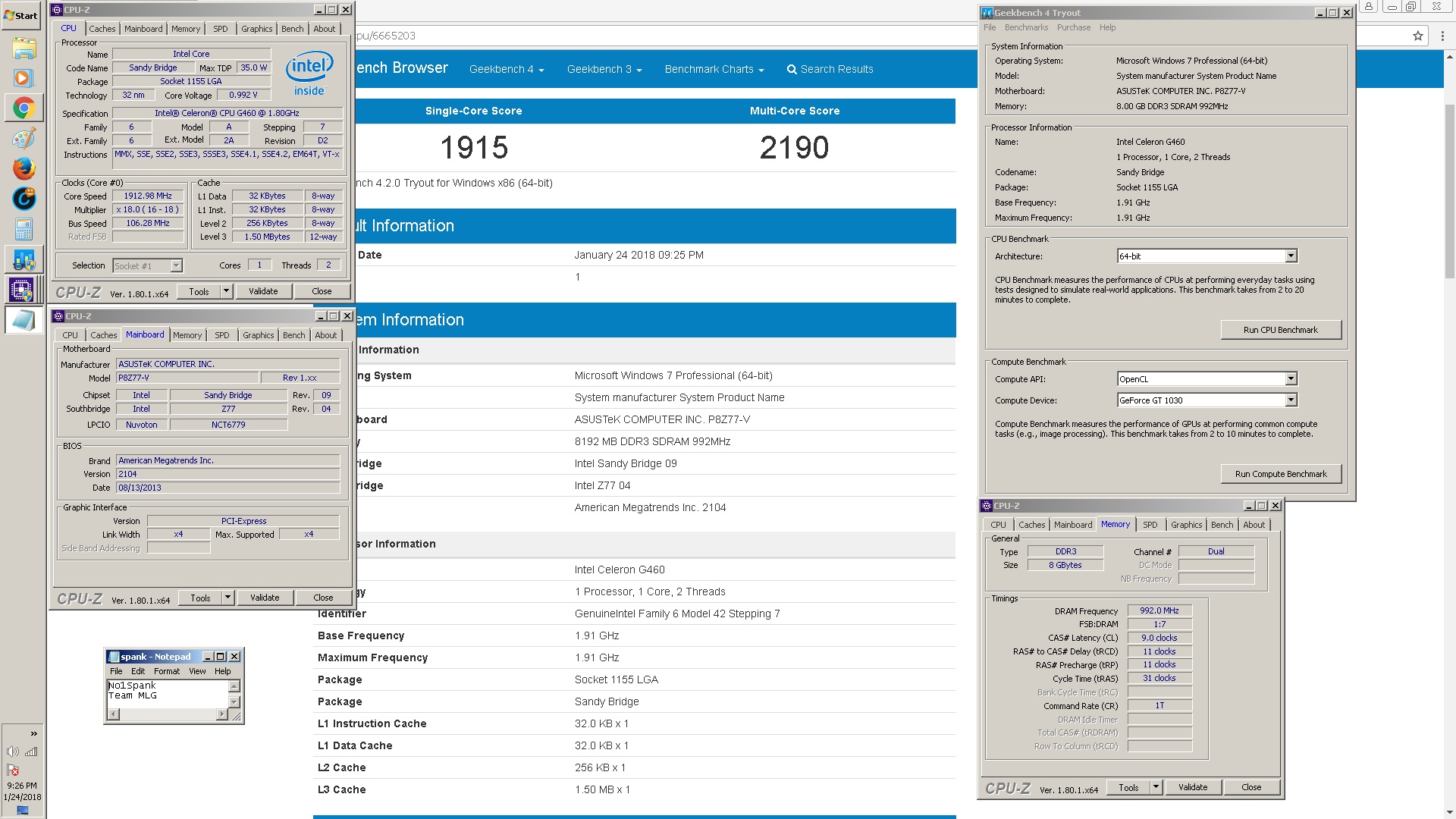Switch to Caches tab in top CPU-Z window
The height and width of the screenshot is (819, 1456).
click(x=102, y=29)
